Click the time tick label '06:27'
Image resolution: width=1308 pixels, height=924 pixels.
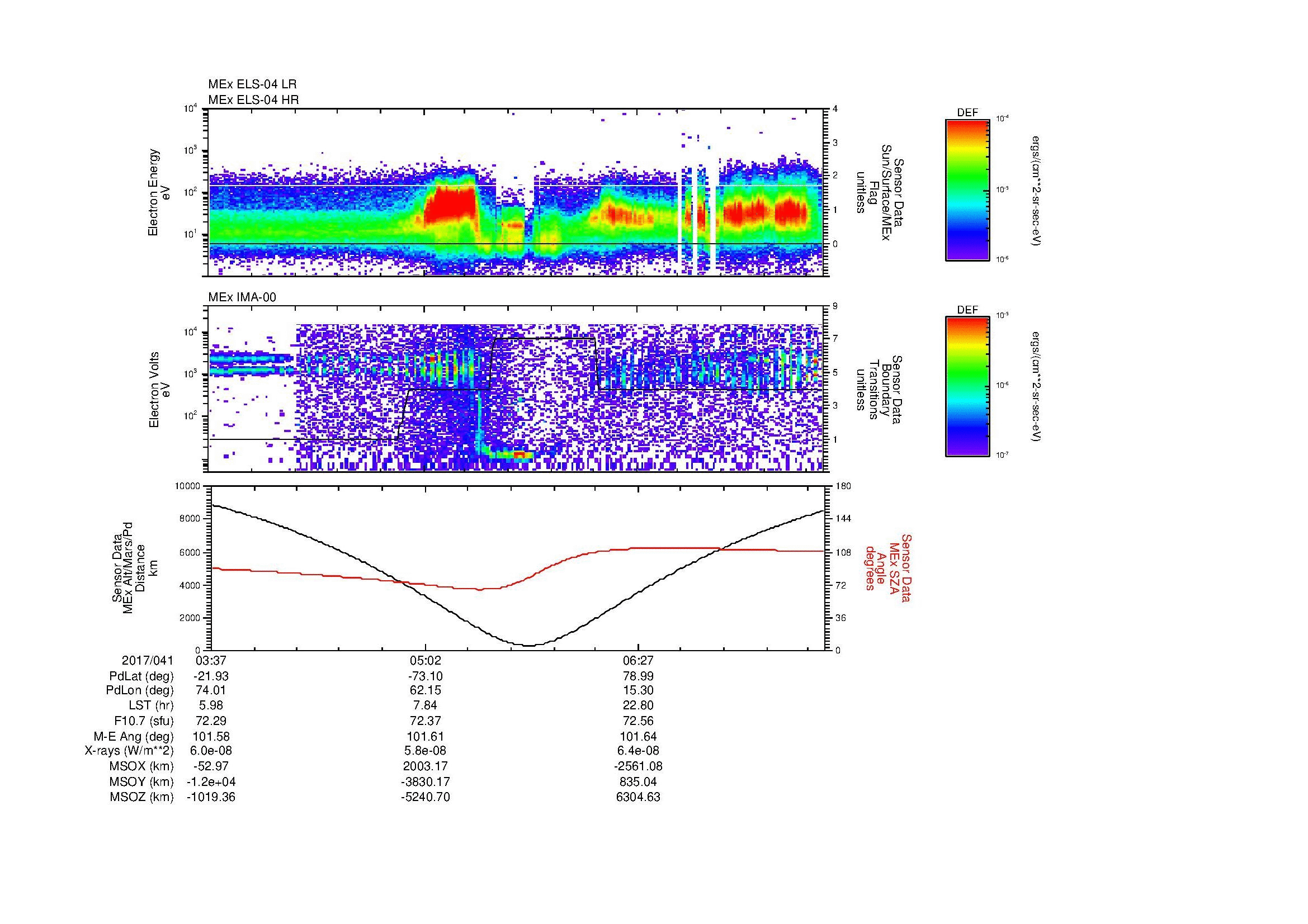pos(639,660)
